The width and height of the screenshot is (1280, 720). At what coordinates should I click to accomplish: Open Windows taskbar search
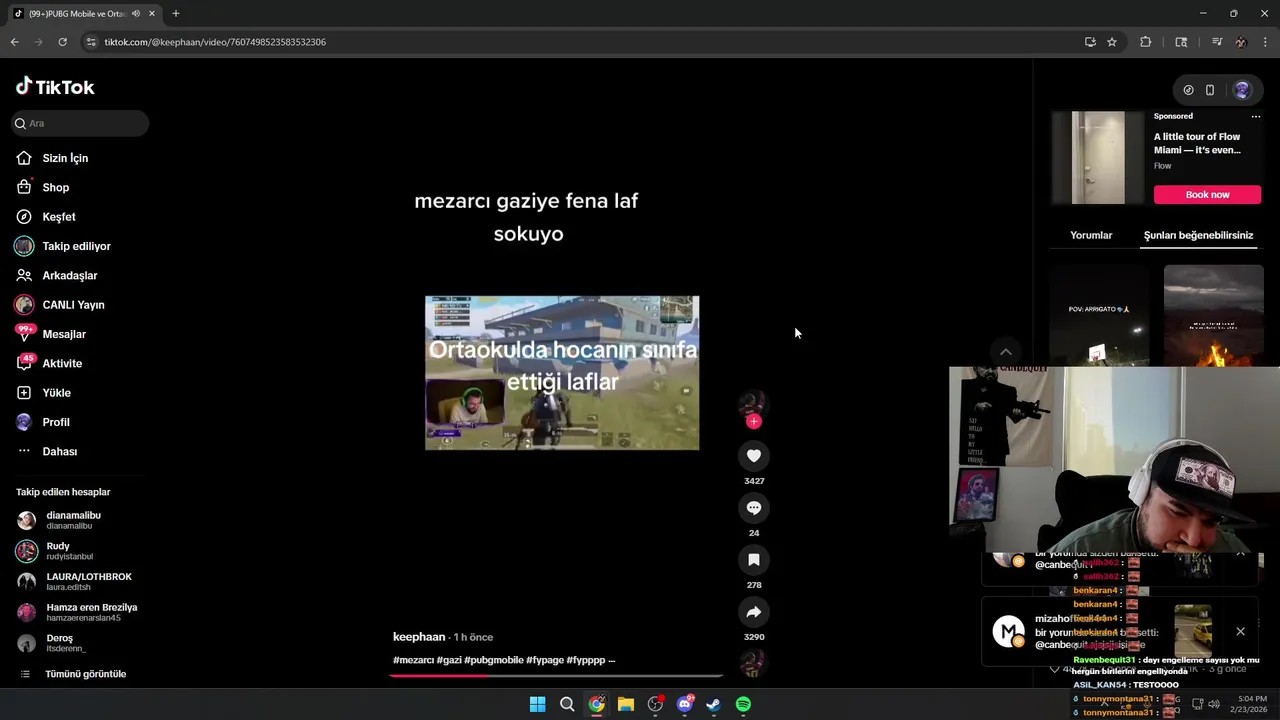click(567, 704)
